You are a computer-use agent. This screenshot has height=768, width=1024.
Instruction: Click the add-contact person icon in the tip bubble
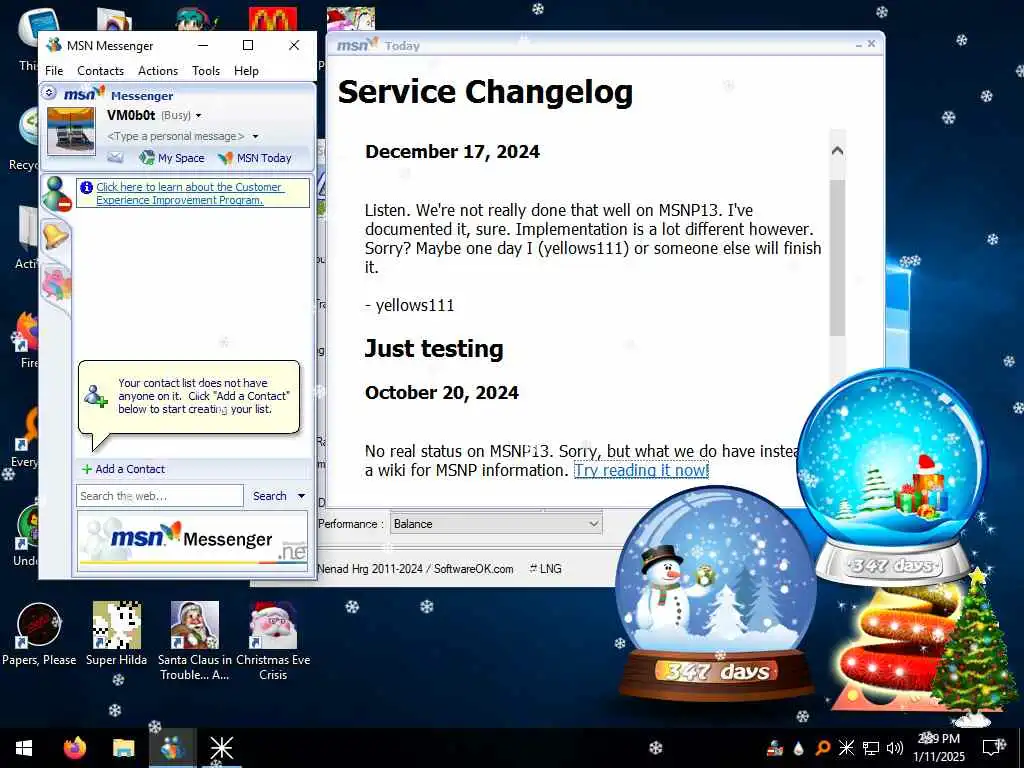click(96, 396)
